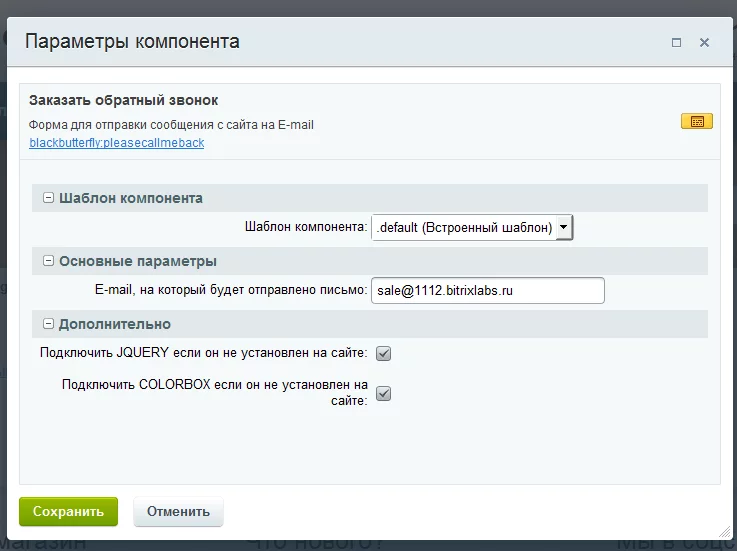Image resolution: width=737 pixels, height=551 pixels.
Task: Open the .default (Встроенный шаблон) dropdown
Action: tap(472, 228)
